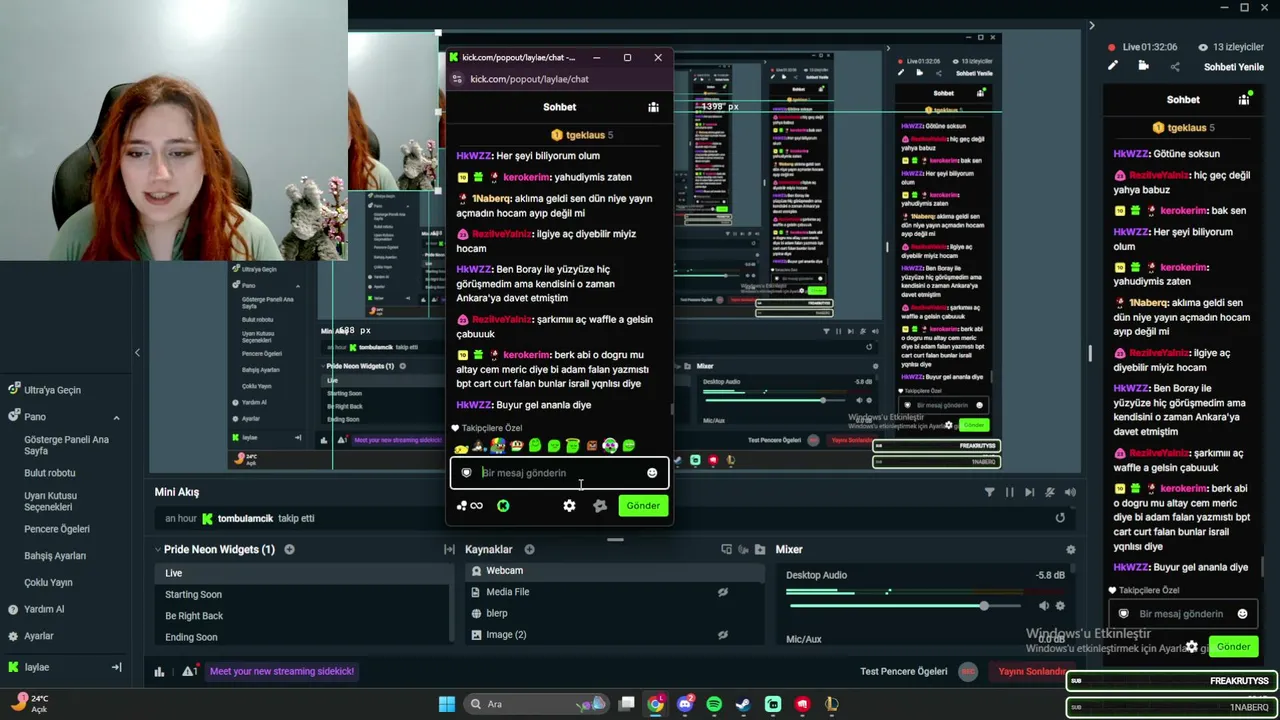Mute the Desktop Audio channel
This screenshot has height=720, width=1280.
1044,606
